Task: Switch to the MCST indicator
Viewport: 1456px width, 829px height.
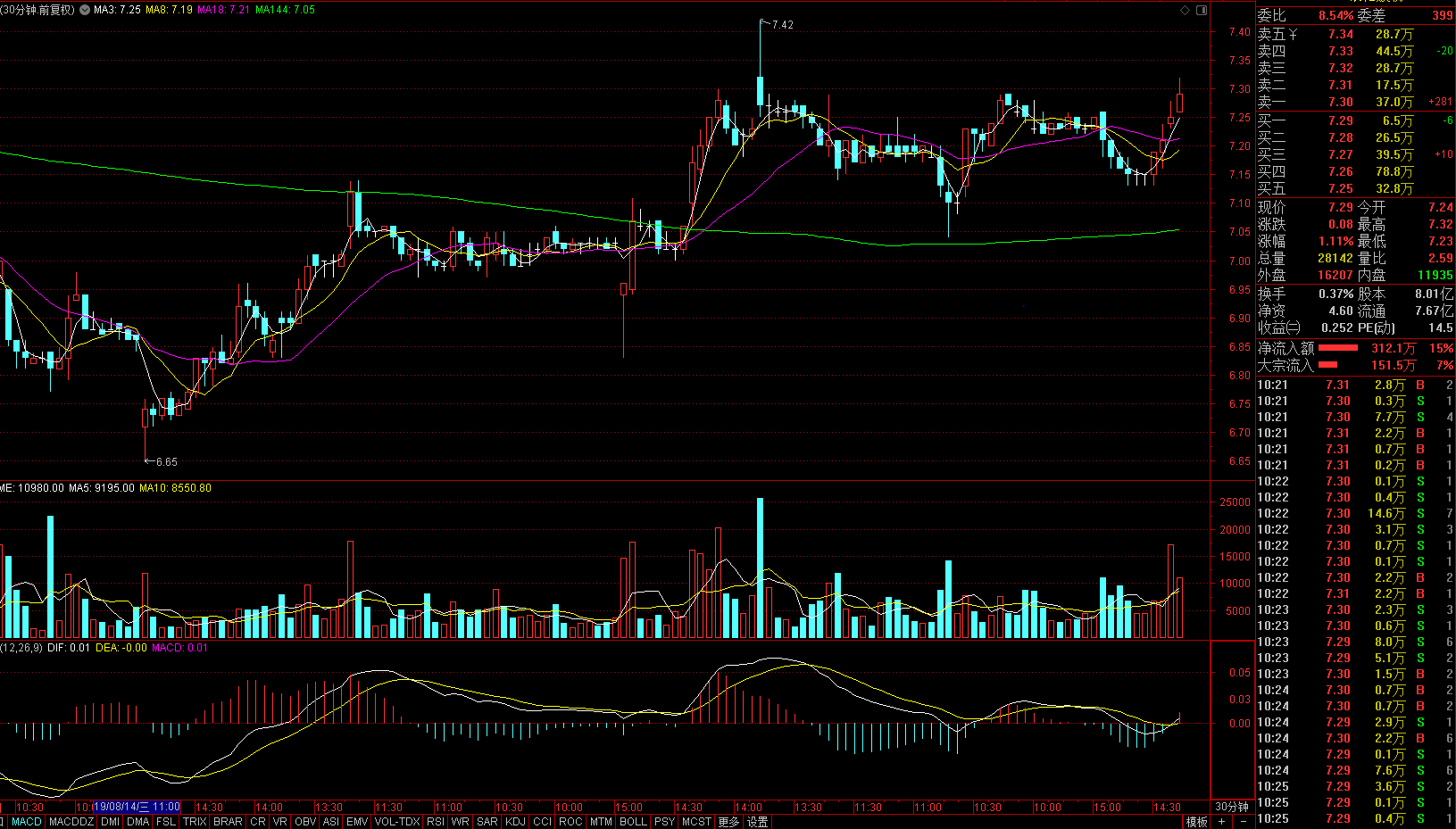Action: coord(696,821)
